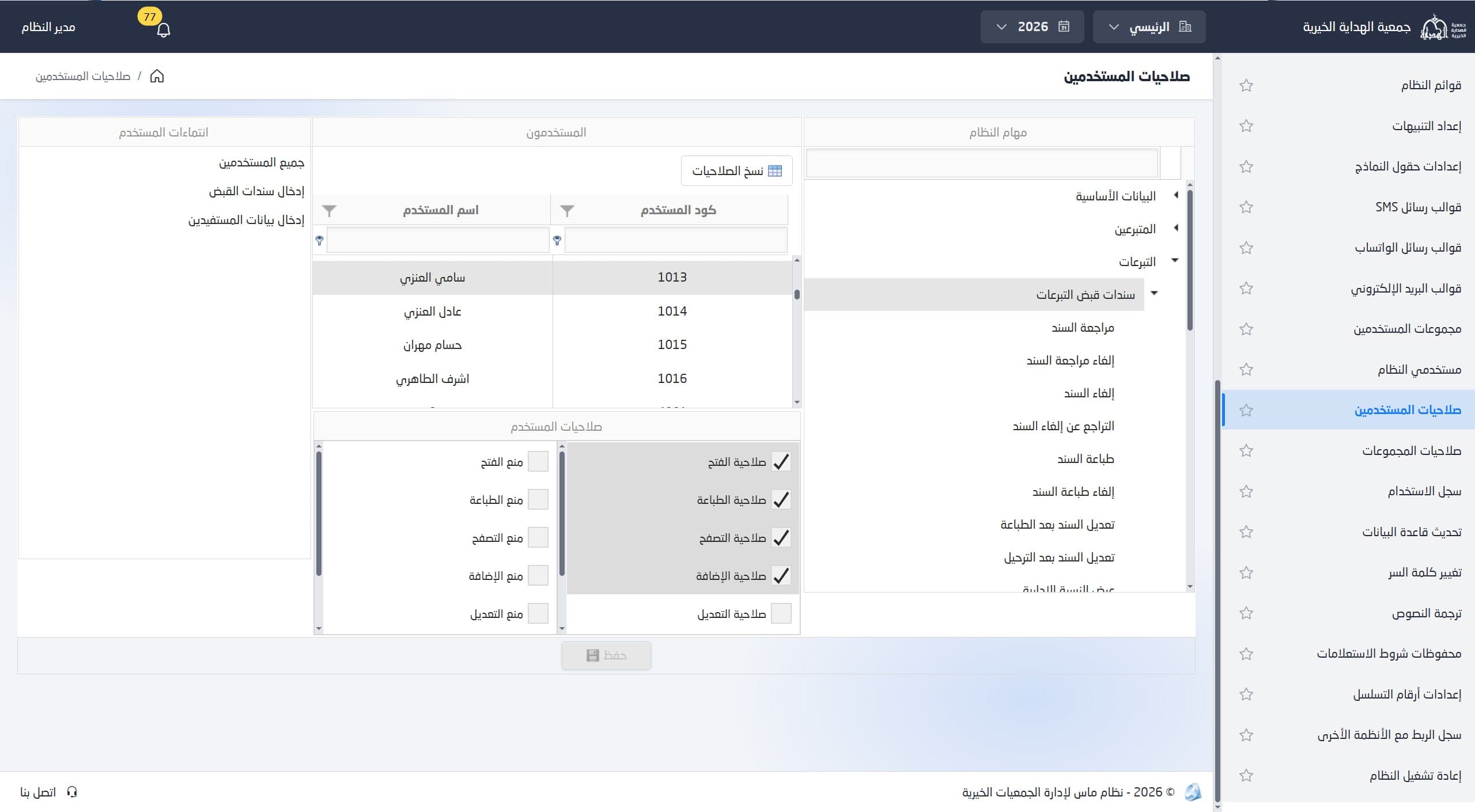Click the search operator icon beside the user name filter

click(x=319, y=240)
